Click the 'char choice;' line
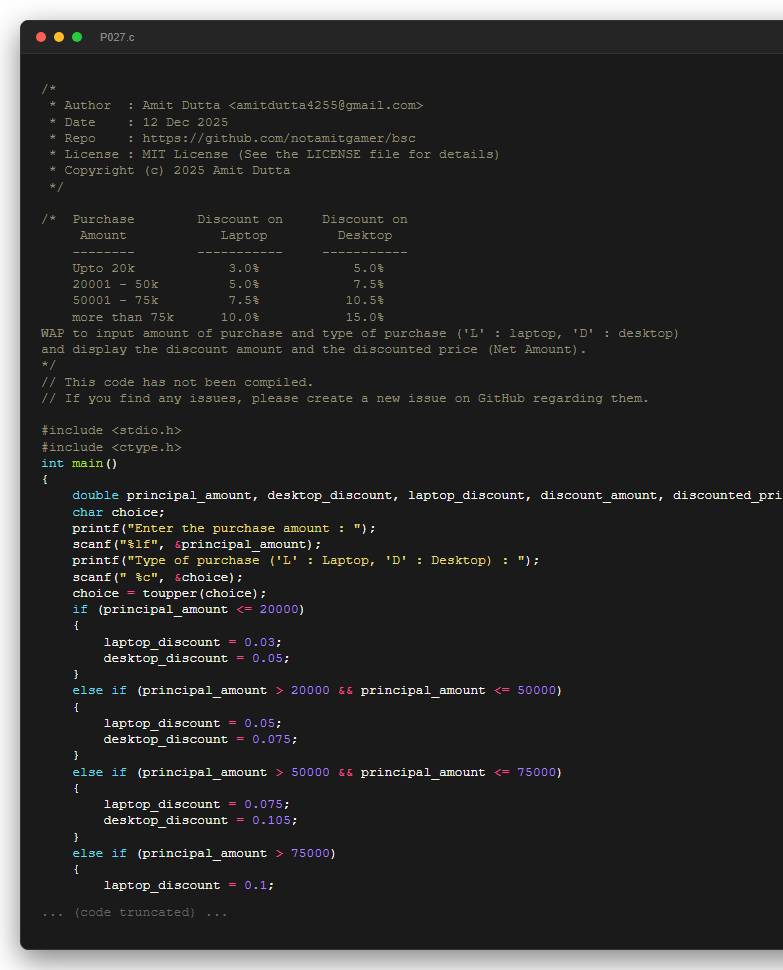This screenshot has width=783, height=970. point(119,512)
